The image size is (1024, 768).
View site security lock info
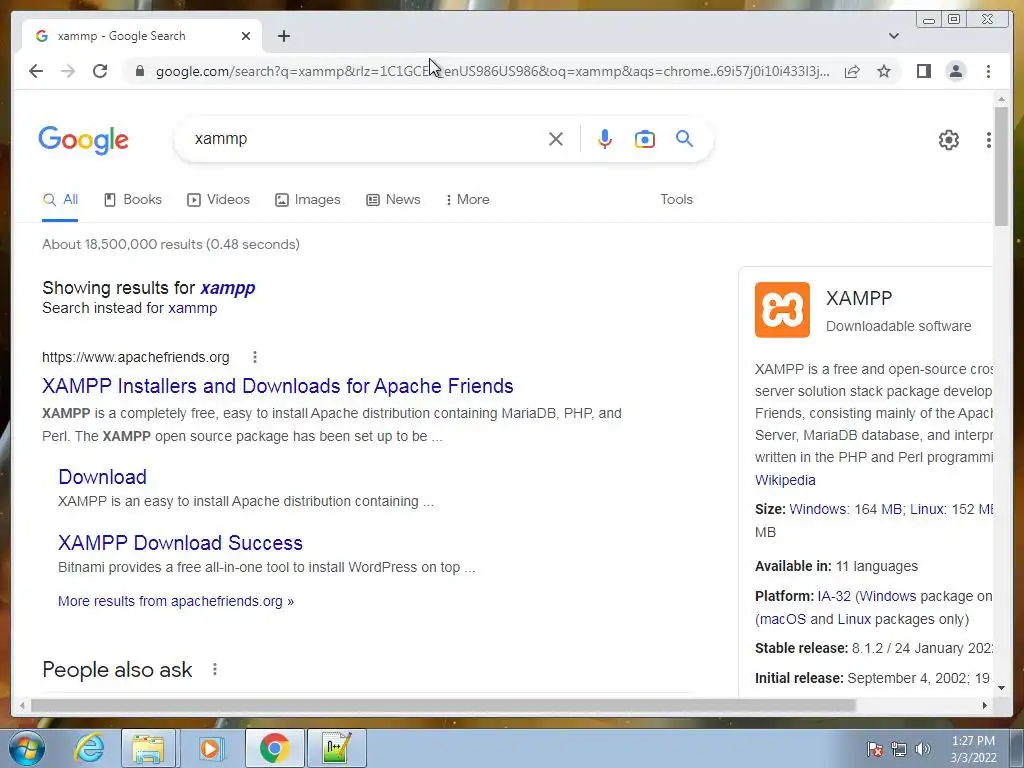pyautogui.click(x=139, y=71)
